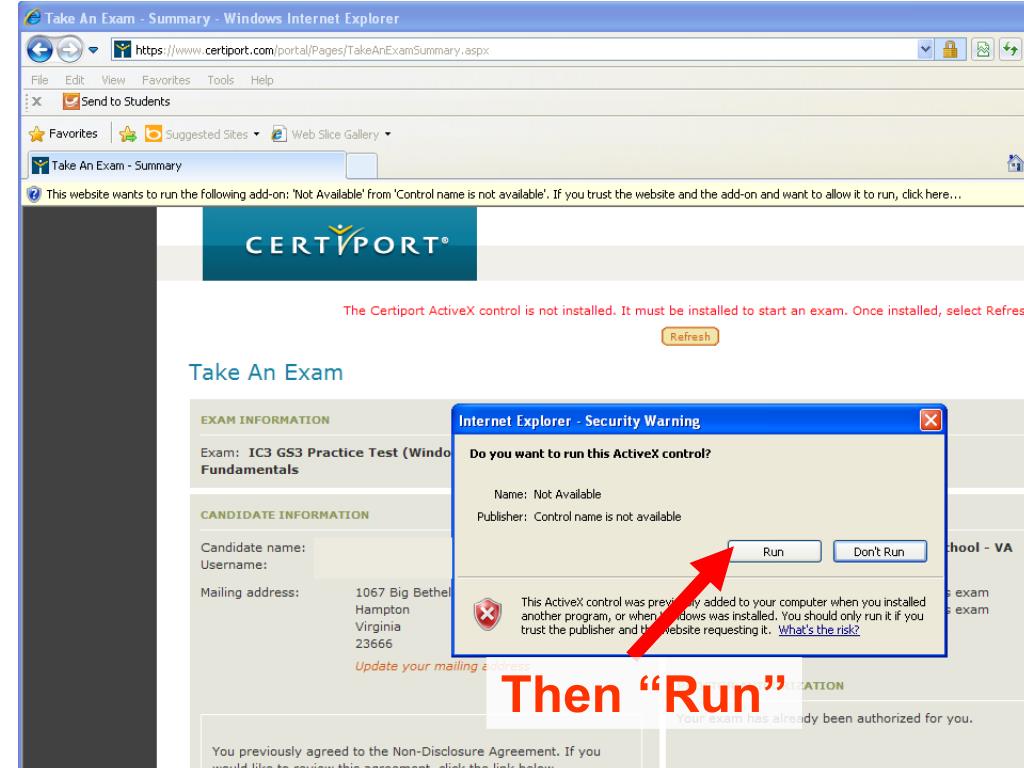Click the EXAM INFORMATION section header
Image resolution: width=1024 pixels, height=768 pixels.
click(265, 420)
